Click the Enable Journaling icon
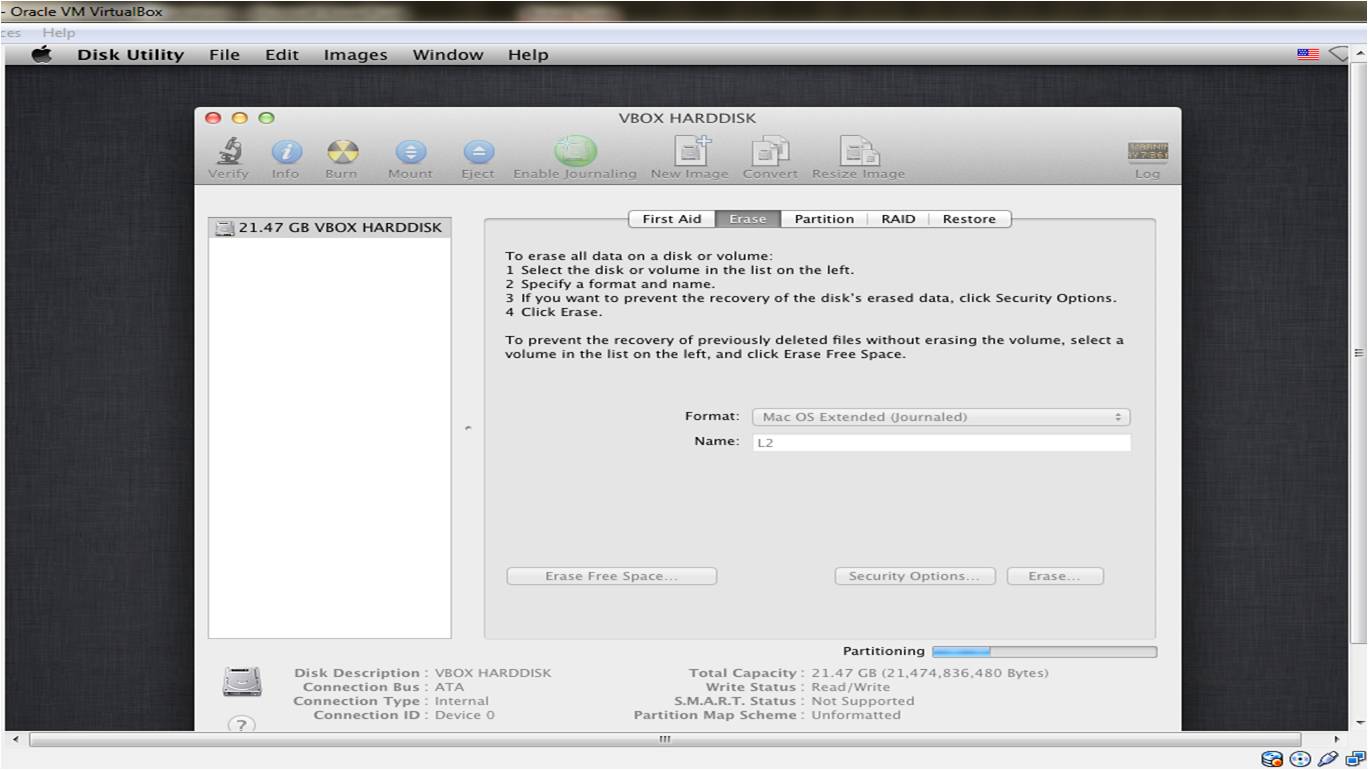1368x770 pixels. click(576, 151)
